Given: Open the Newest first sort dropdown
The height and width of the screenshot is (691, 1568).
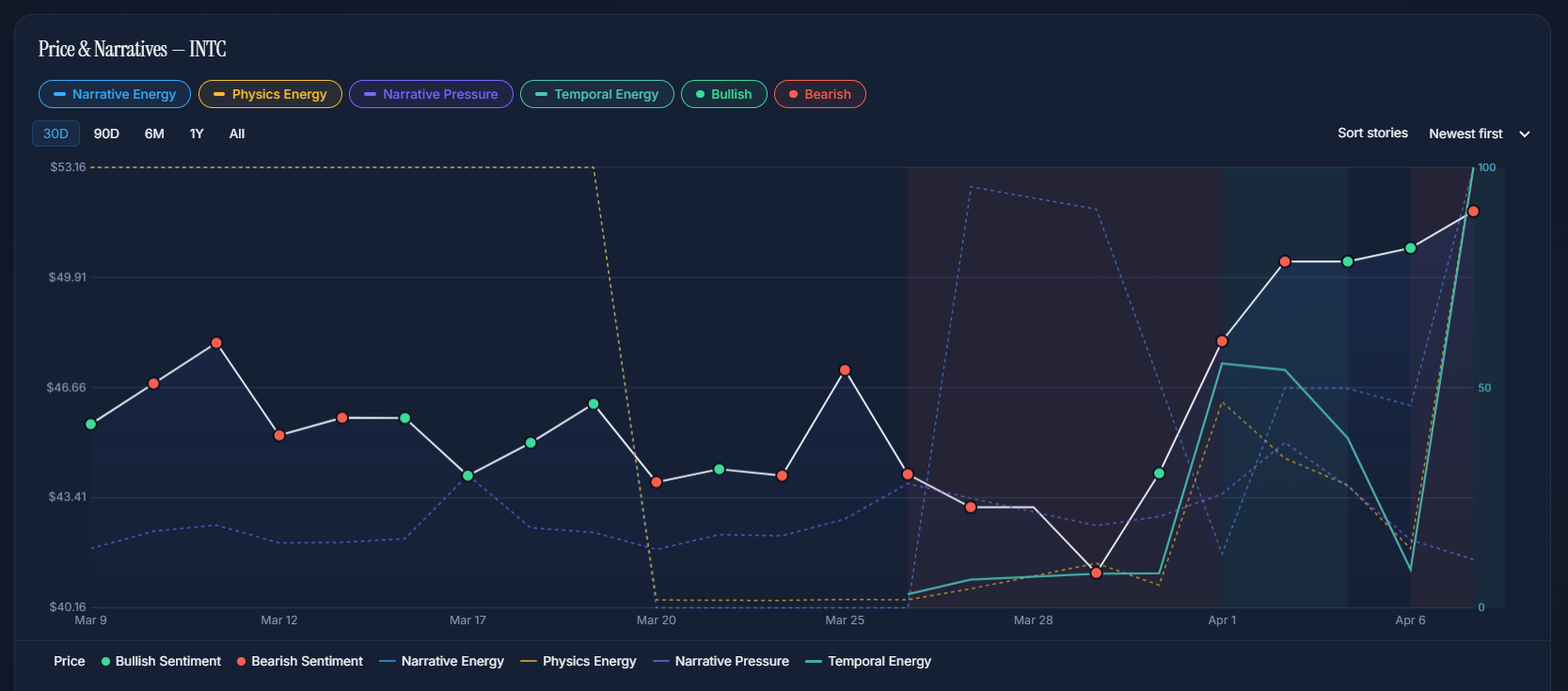Looking at the screenshot, I should pyautogui.click(x=1465, y=133).
